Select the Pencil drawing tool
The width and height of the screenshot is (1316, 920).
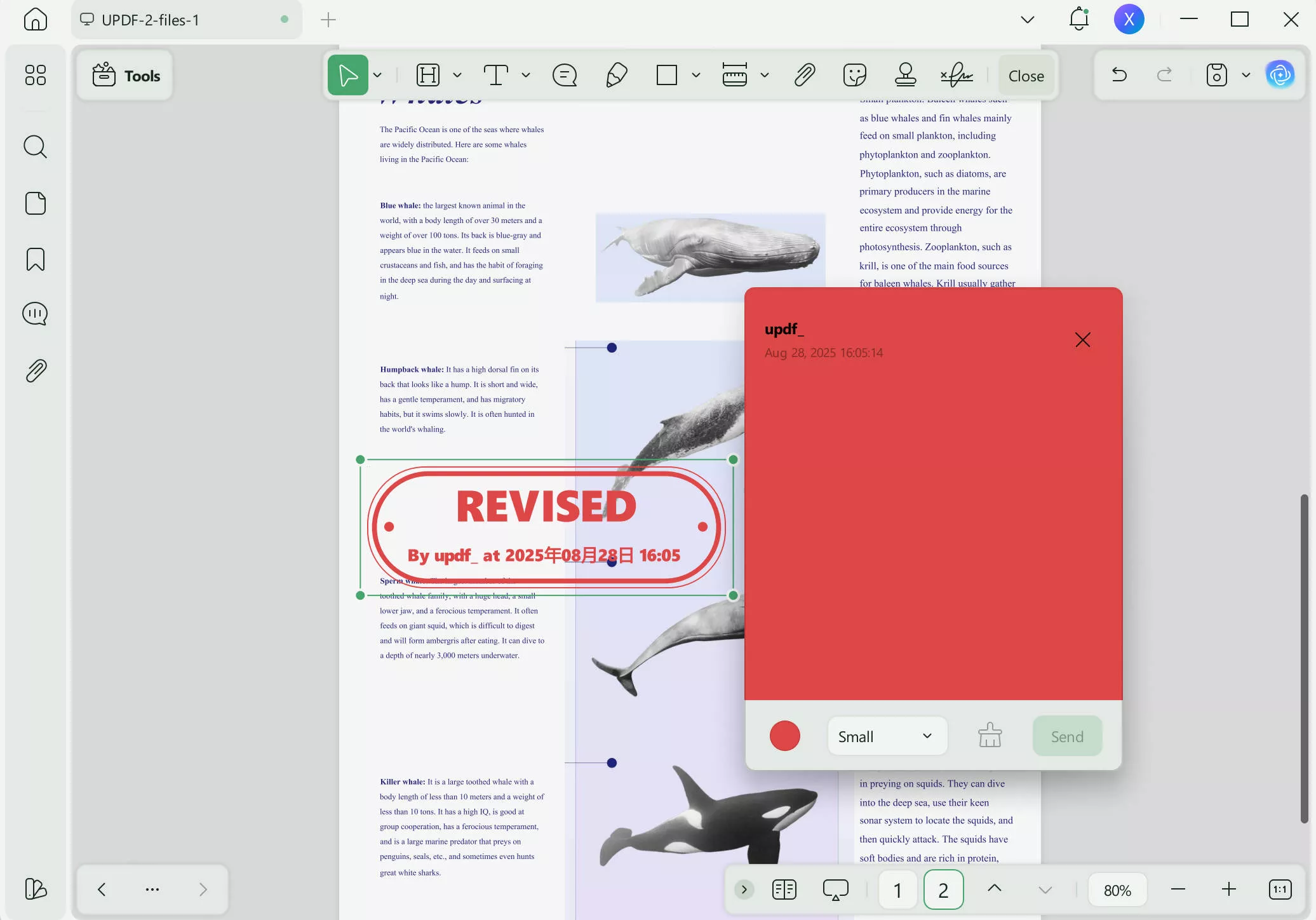617,75
